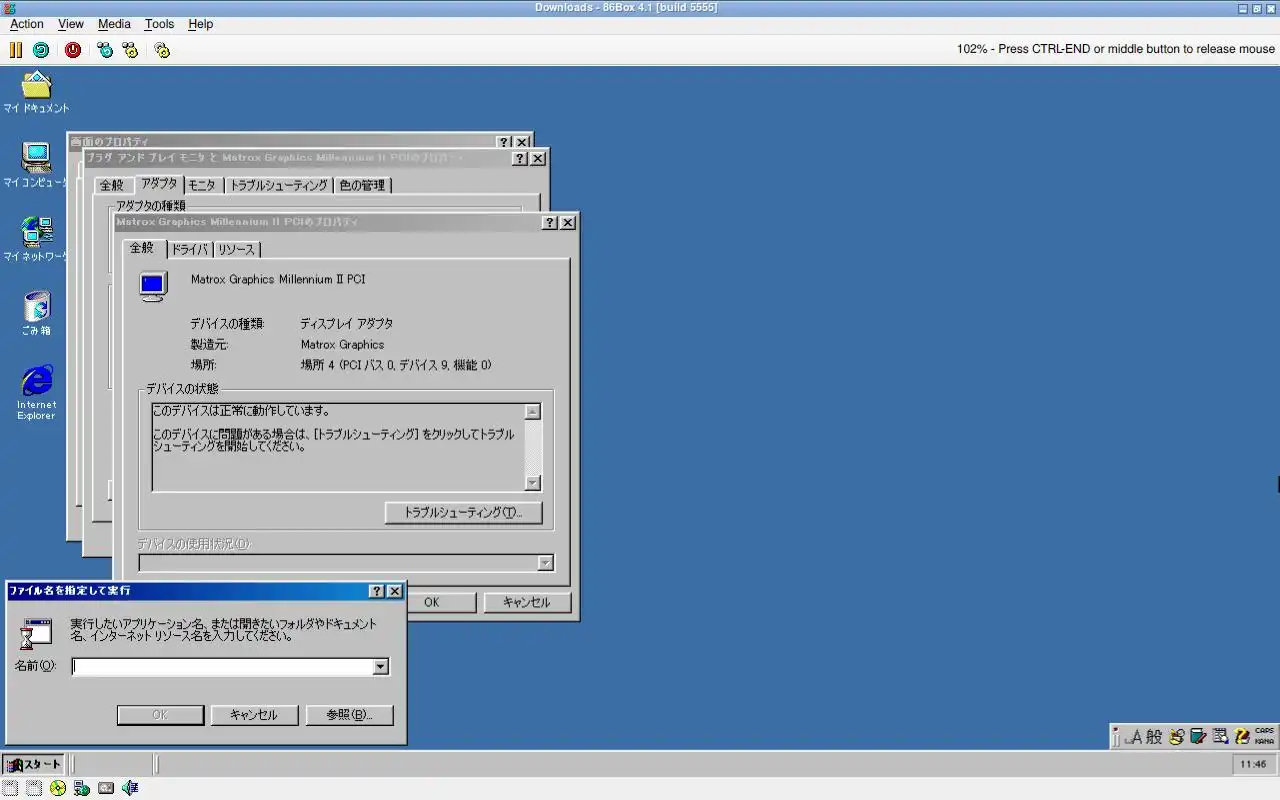Open 86Box settings via the last toolbar icon
The width and height of the screenshot is (1280, 800).
[x=162, y=49]
